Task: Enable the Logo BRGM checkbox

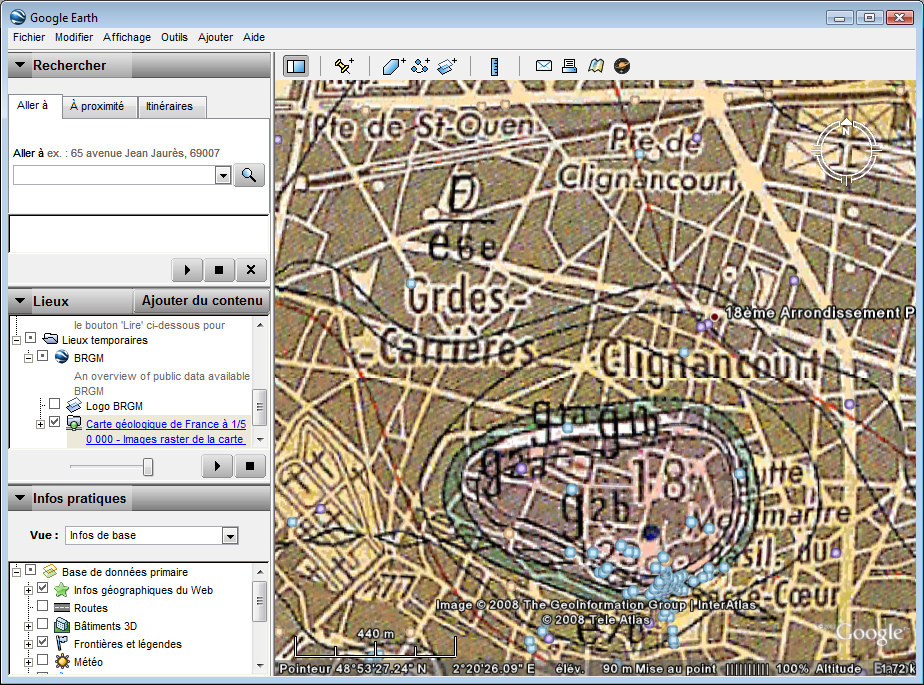Action: (x=54, y=404)
